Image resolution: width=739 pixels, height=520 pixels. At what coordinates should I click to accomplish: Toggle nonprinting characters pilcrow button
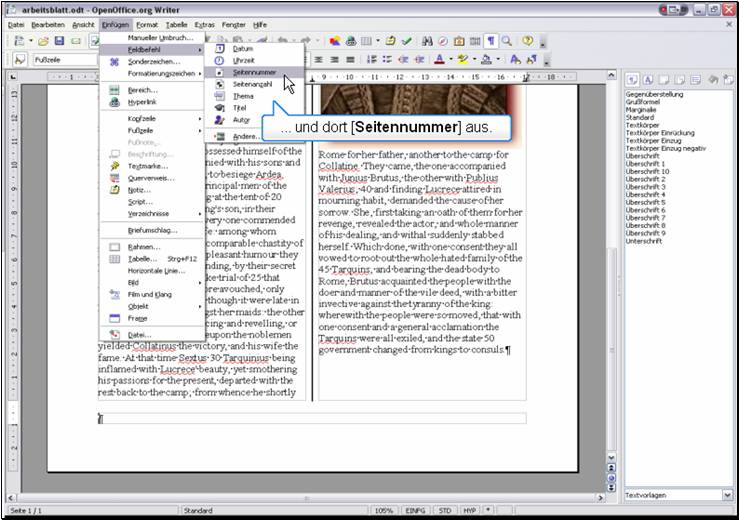tap(491, 41)
